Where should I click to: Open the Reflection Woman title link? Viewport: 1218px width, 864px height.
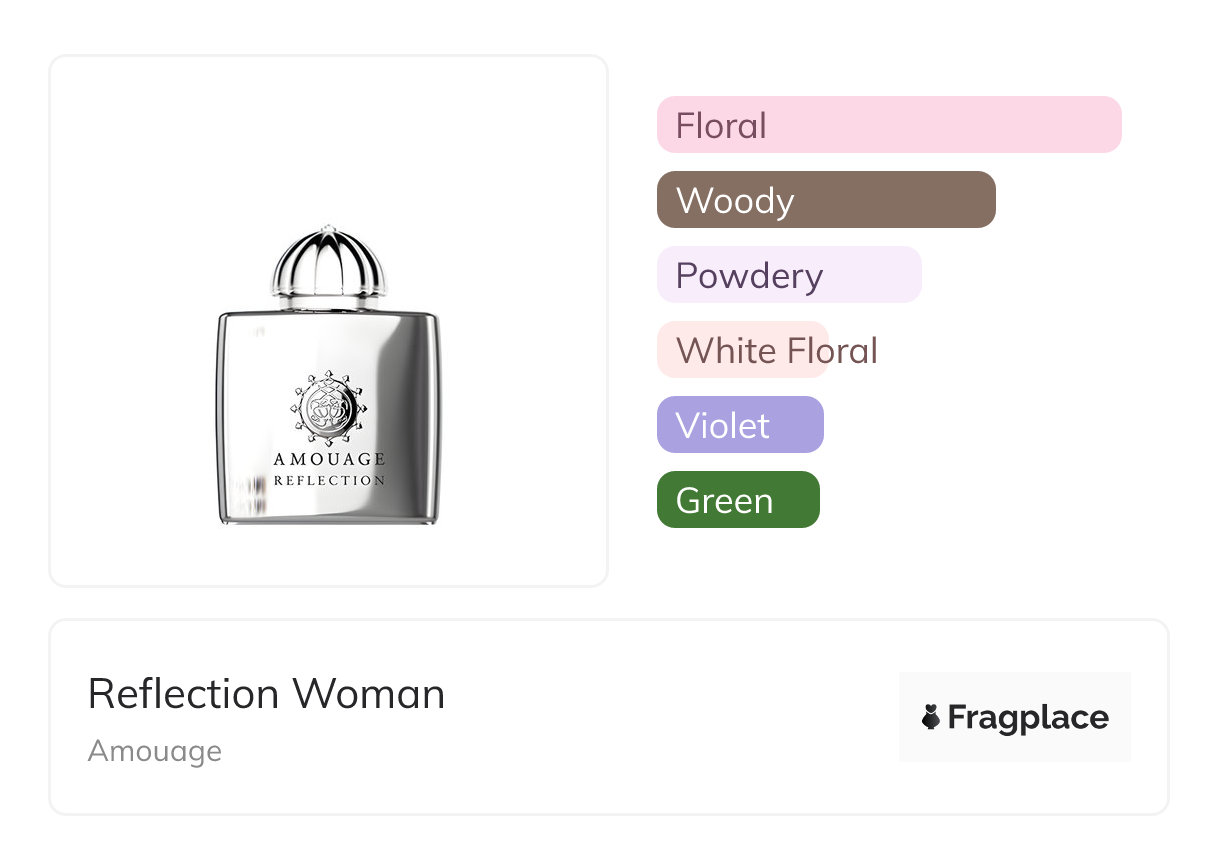(x=266, y=694)
